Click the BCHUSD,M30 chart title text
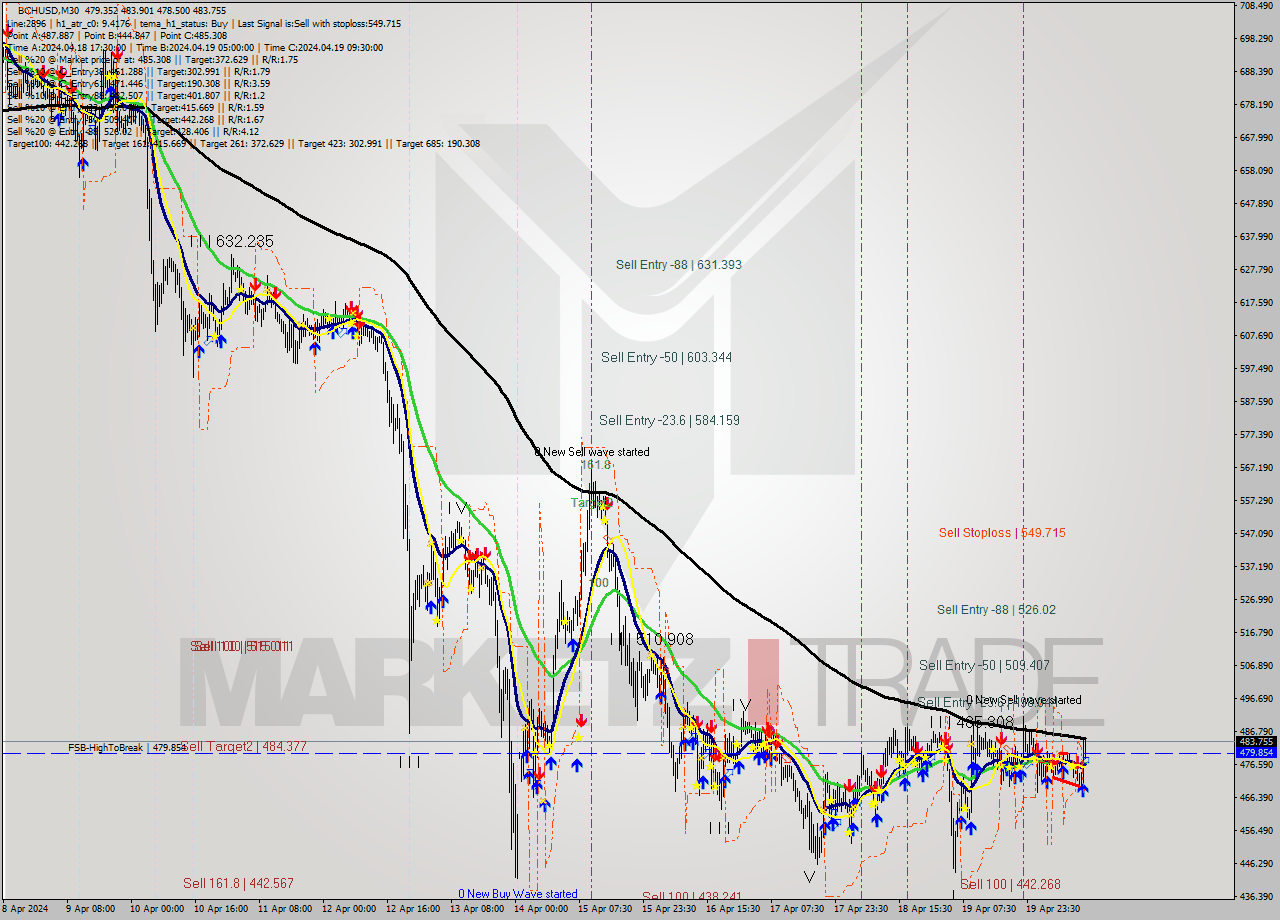 coord(46,10)
